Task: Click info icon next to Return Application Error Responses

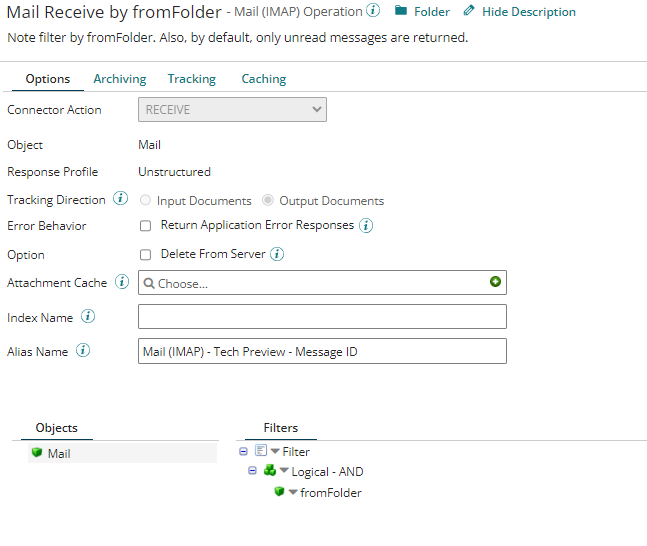Action: [366, 226]
